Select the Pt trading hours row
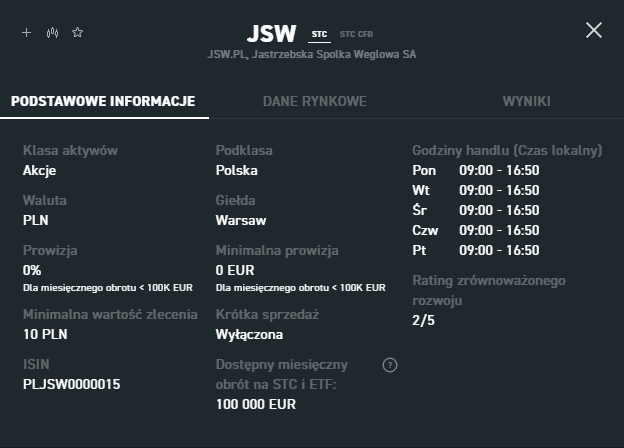This screenshot has width=624, height=448. click(x=476, y=250)
